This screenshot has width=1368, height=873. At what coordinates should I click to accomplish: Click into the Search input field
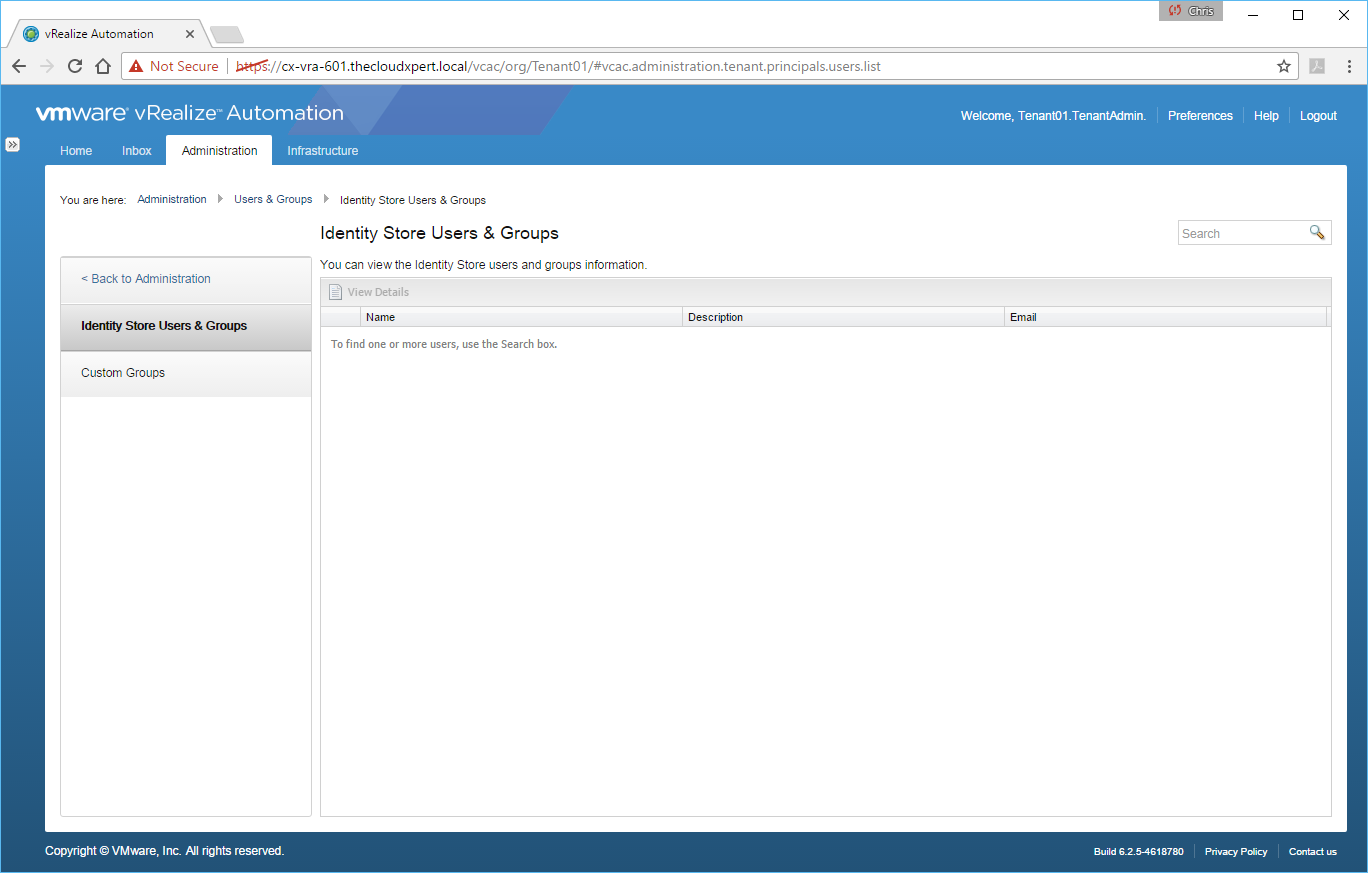(x=1242, y=233)
